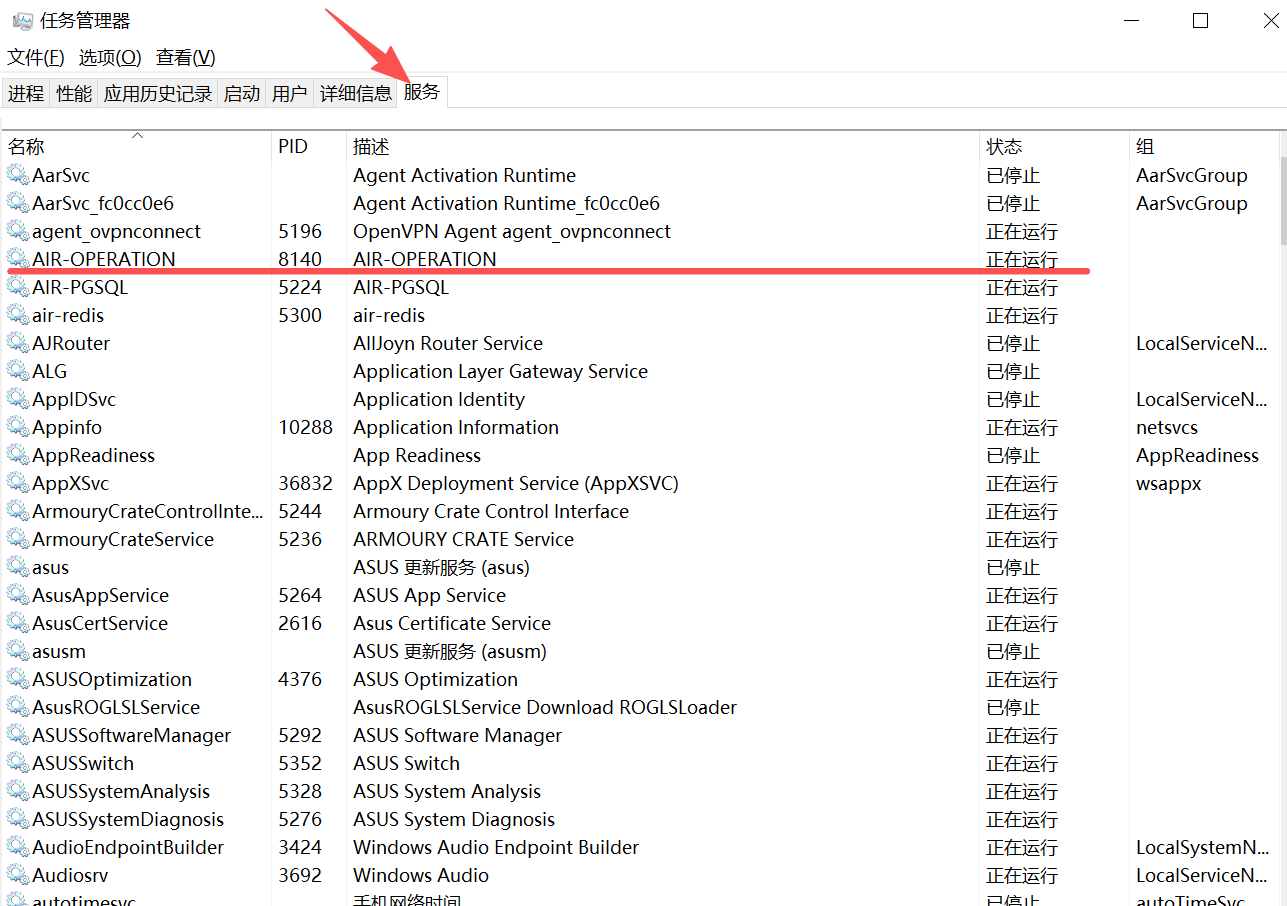Click the gear icon beside AIR-OPERATION service
The width and height of the screenshot is (1287, 906).
[18, 259]
